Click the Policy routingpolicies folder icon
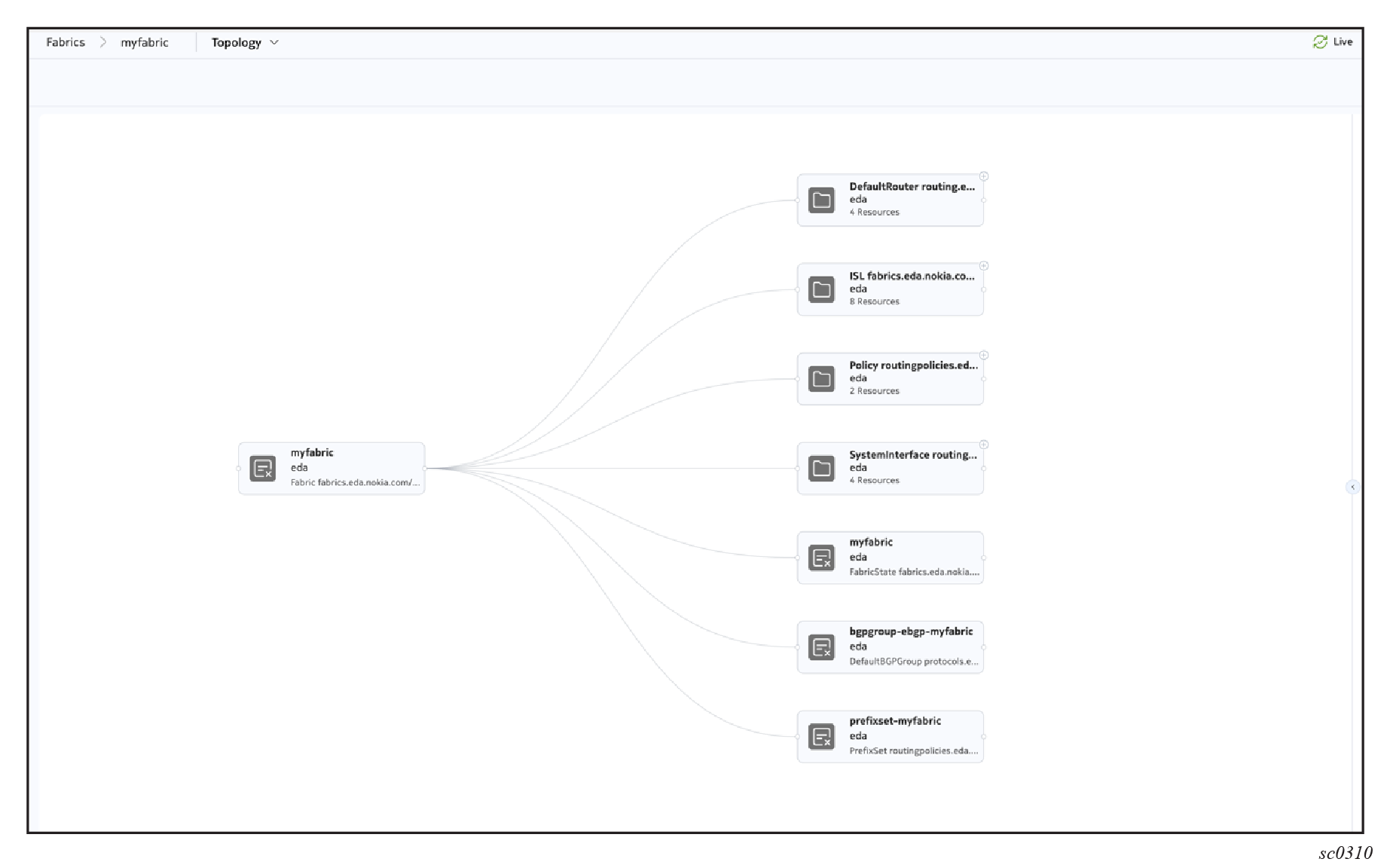 pyautogui.click(x=821, y=379)
